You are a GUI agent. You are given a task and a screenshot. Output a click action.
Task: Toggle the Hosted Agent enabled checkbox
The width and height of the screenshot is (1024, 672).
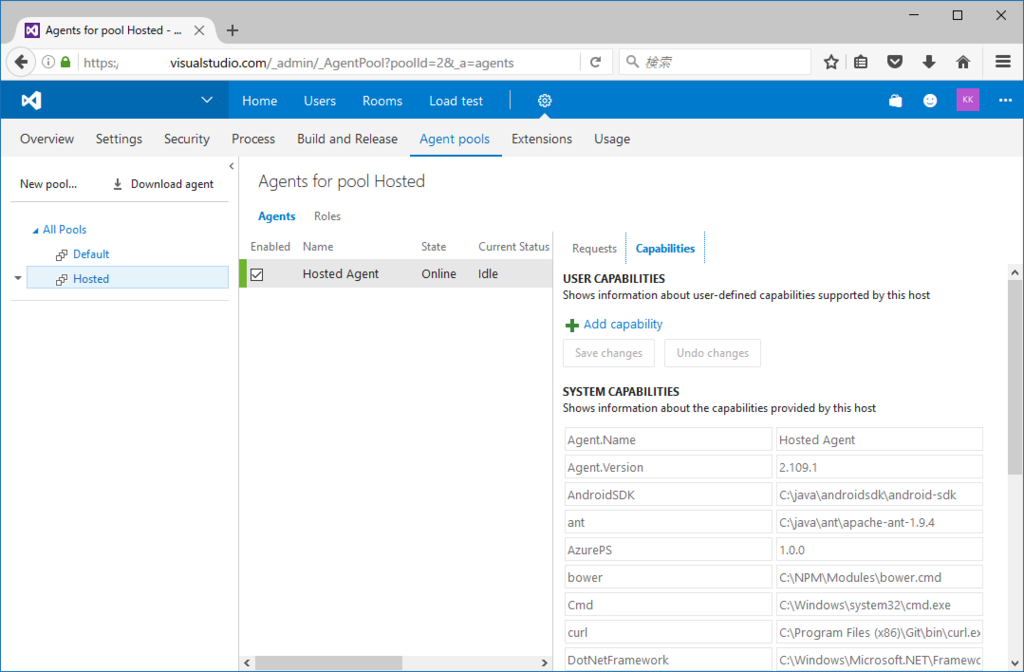[x=257, y=274]
